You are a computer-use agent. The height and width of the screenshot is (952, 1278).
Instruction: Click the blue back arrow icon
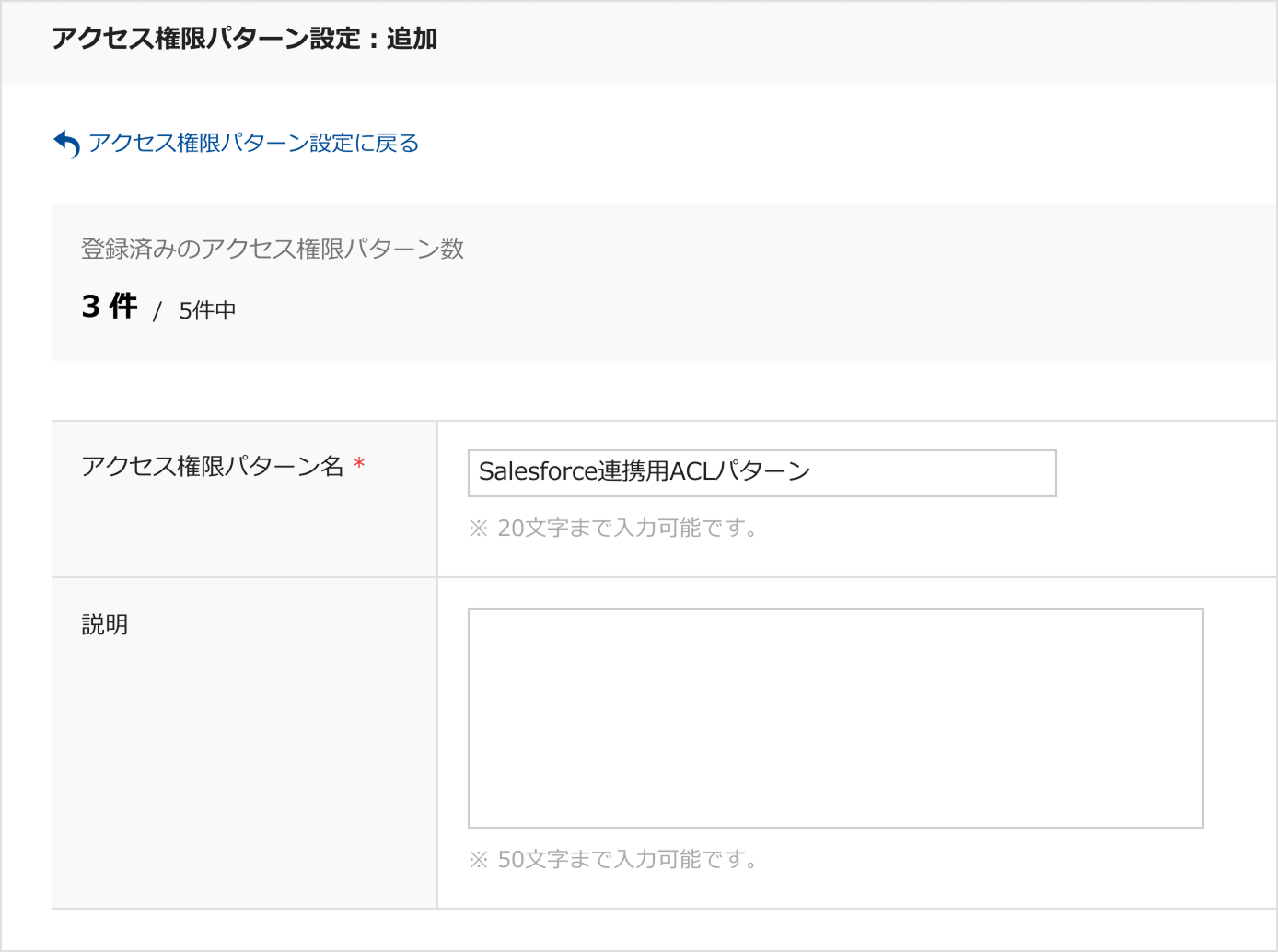tap(66, 144)
